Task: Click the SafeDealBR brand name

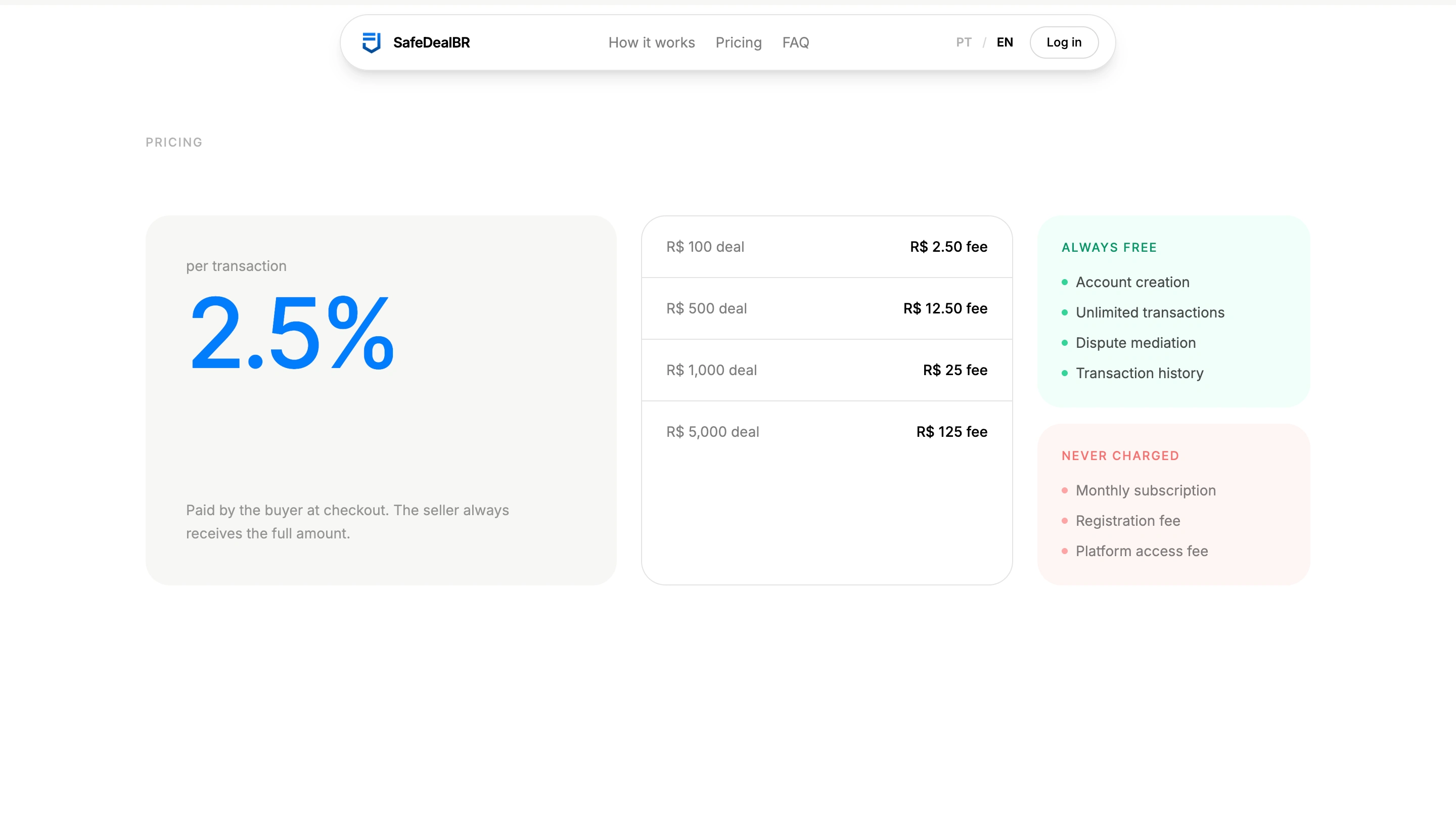Action: pyautogui.click(x=431, y=42)
